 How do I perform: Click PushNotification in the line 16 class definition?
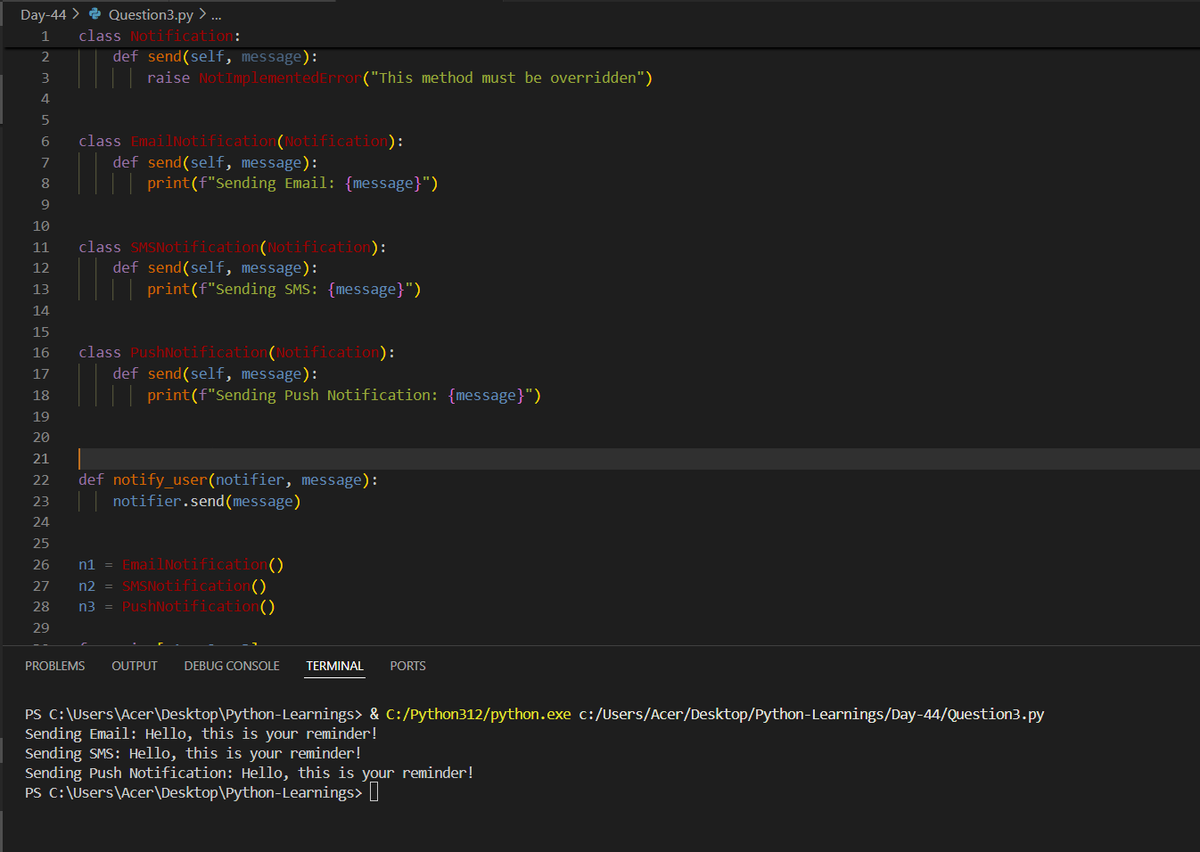198,353
